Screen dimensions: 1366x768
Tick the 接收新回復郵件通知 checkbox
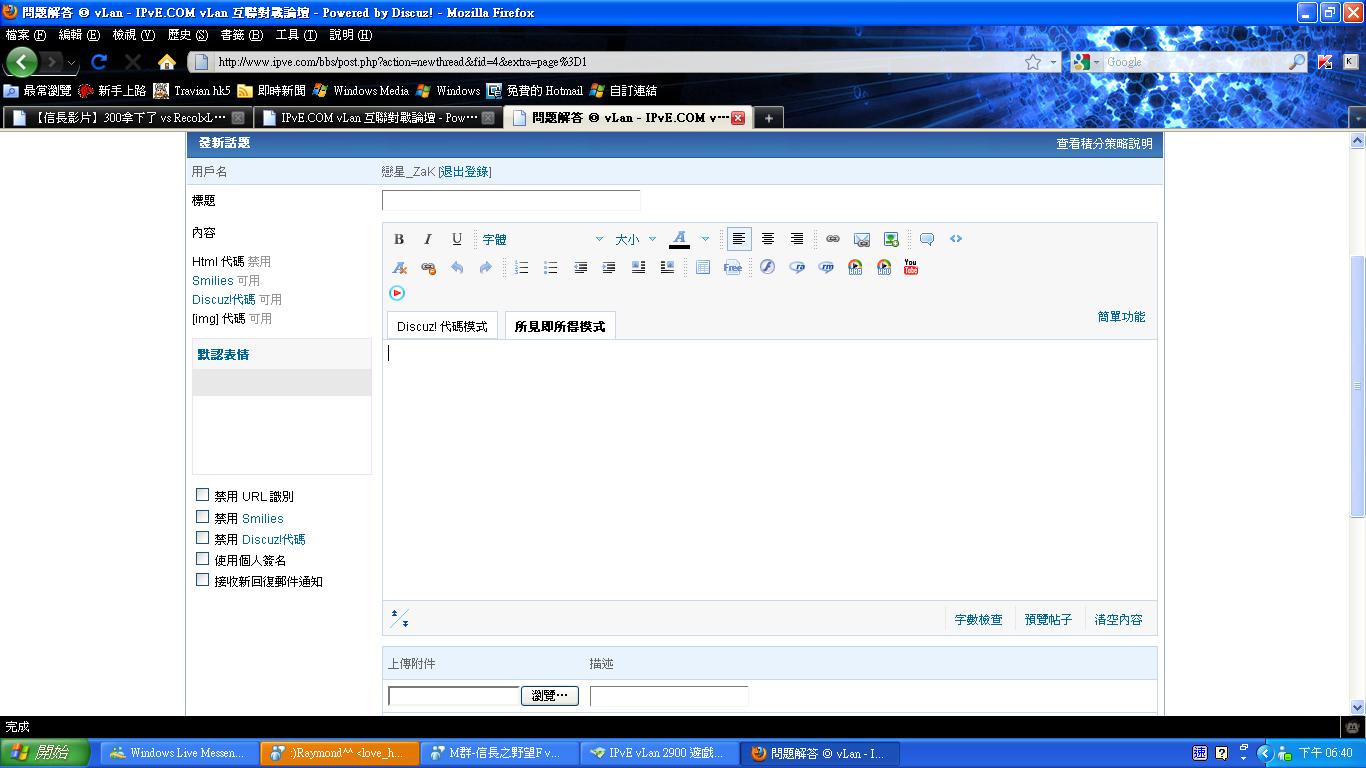tap(203, 580)
